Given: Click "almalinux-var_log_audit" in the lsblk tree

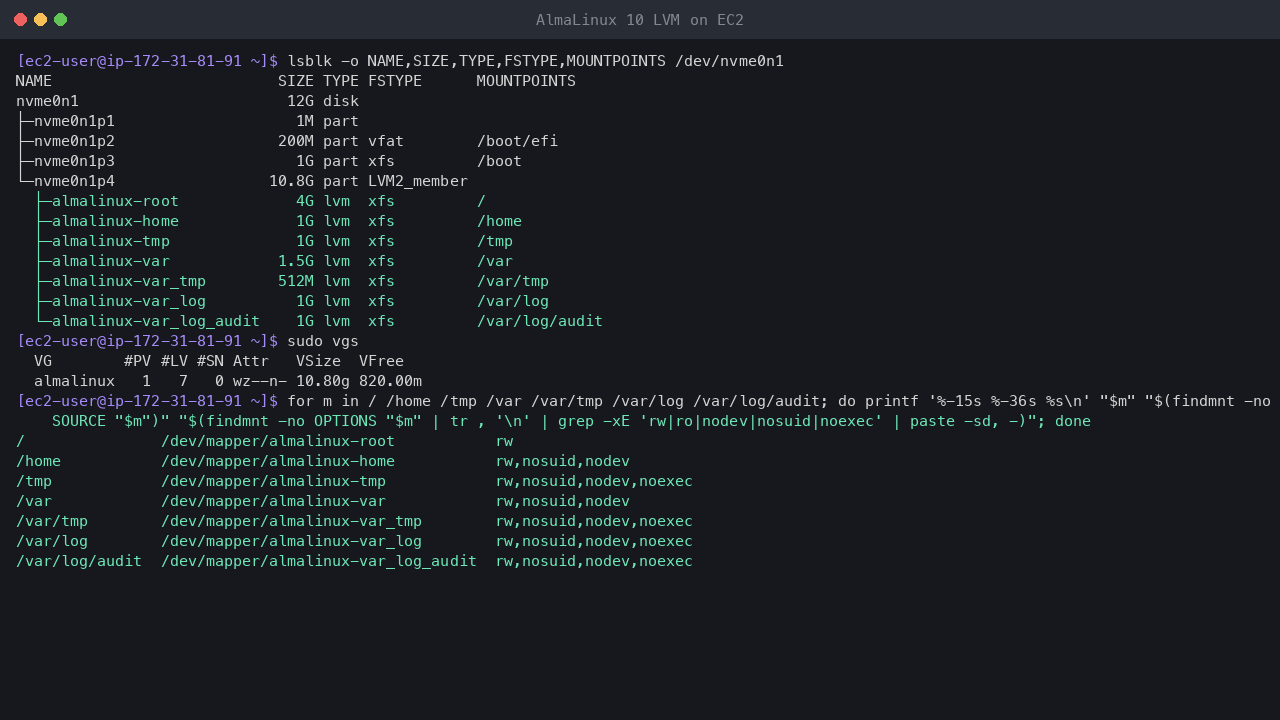Looking at the screenshot, I should tap(156, 321).
